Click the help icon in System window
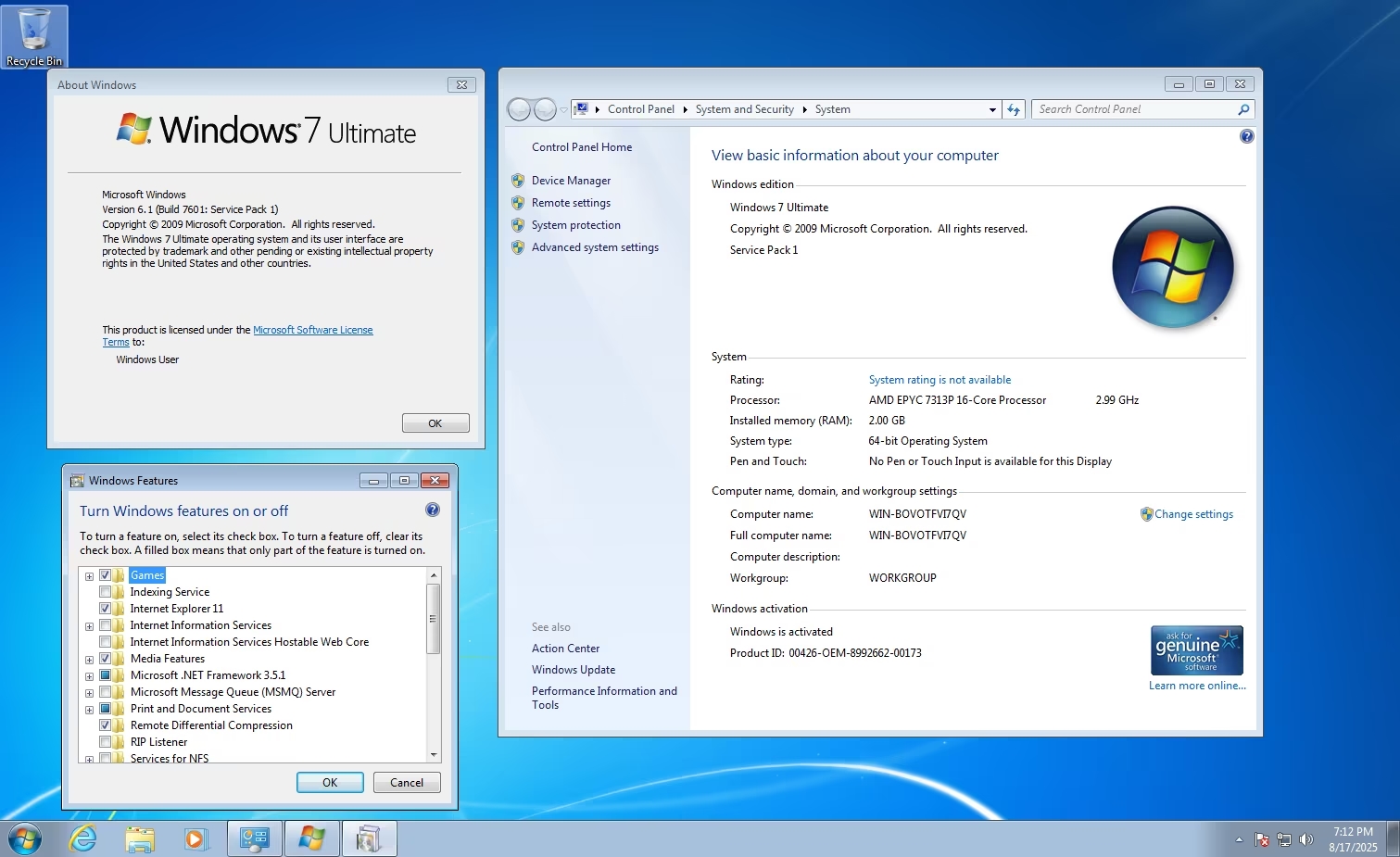This screenshot has height=857, width=1400. (1247, 136)
